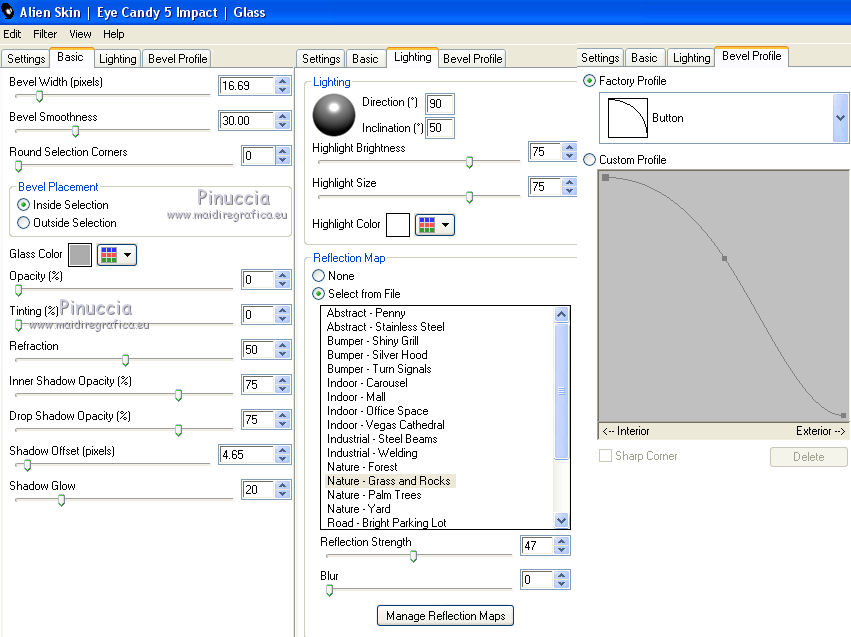The height and width of the screenshot is (637, 851).
Task: Click the Alien Skin app icon in title bar
Action: 8,11
